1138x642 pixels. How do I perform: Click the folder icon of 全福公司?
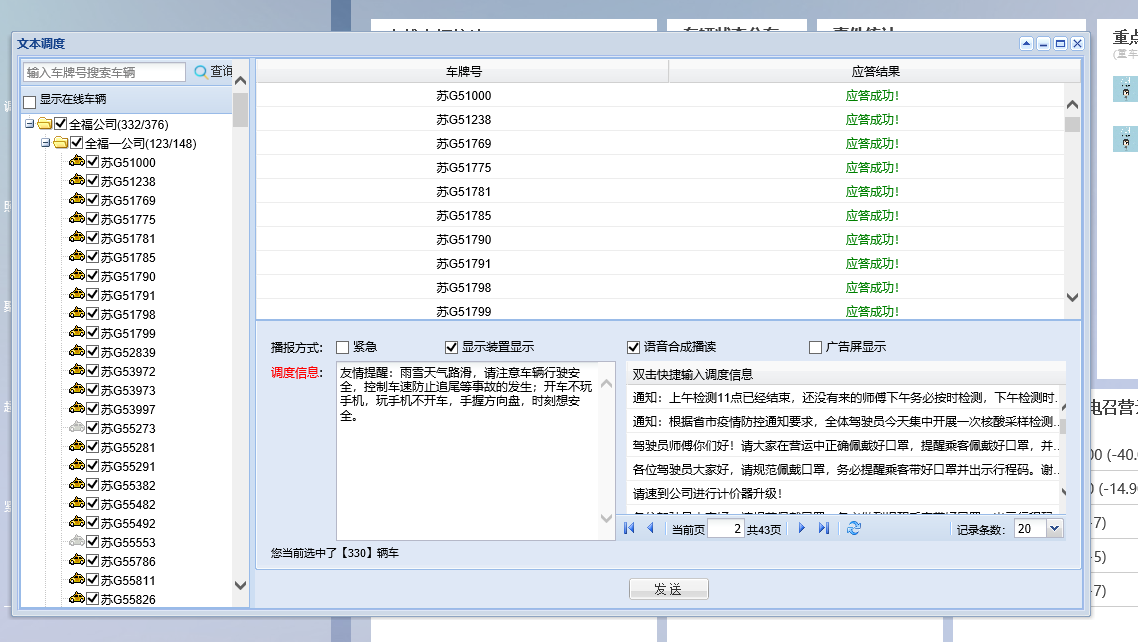[x=44, y=124]
